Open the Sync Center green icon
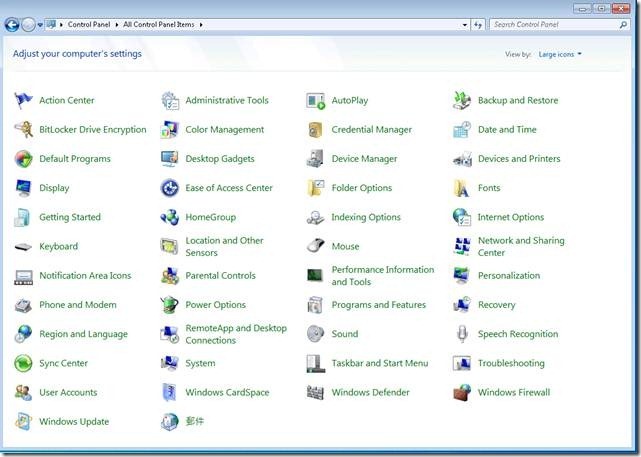 [x=23, y=363]
